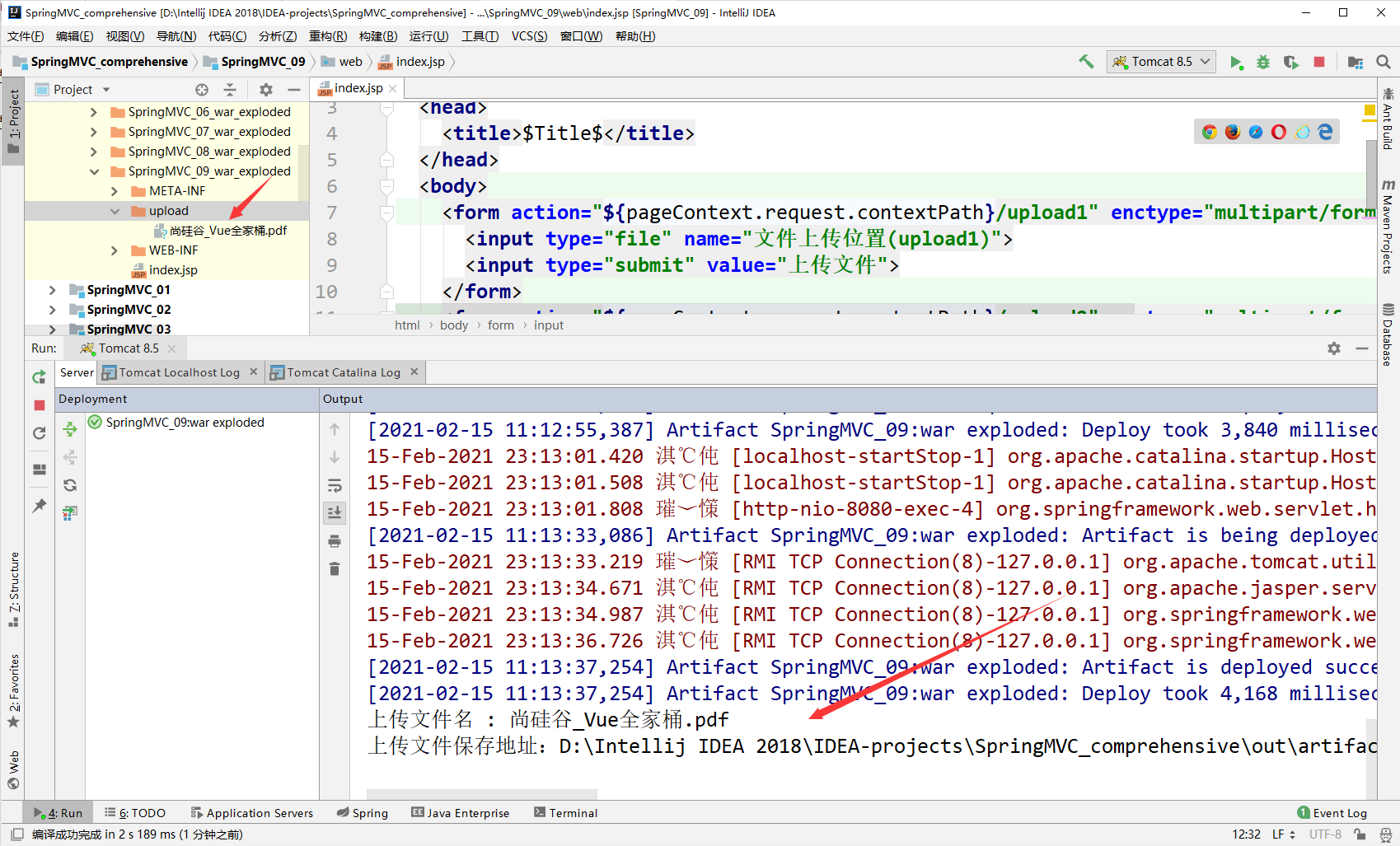Viewport: 1400px width, 846px height.
Task: Pin the Run tab
Action: coord(39,506)
